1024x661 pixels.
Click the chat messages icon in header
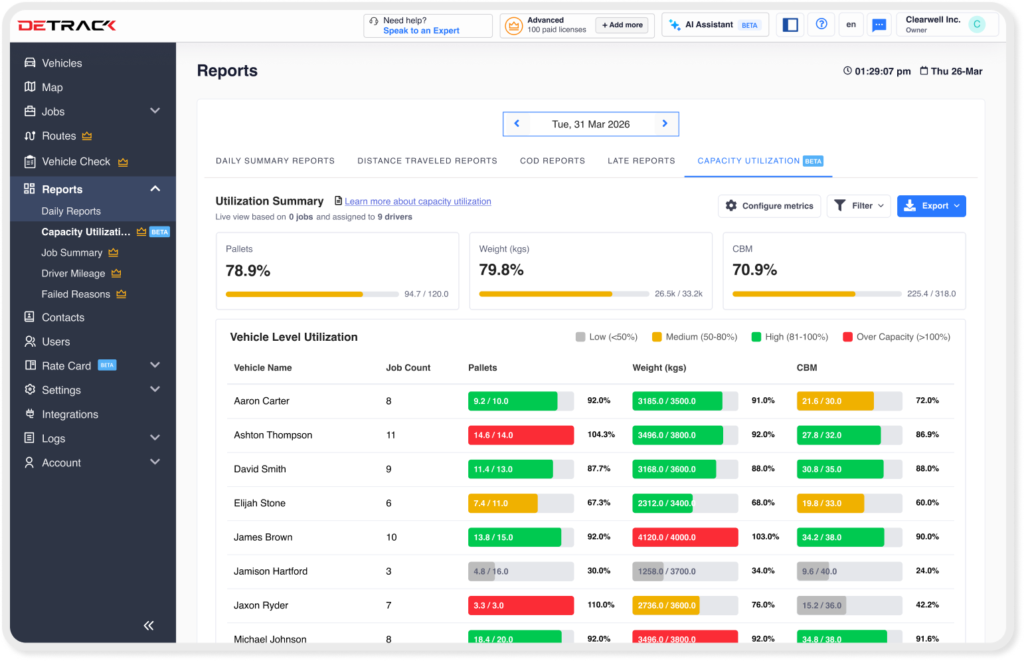(x=879, y=25)
